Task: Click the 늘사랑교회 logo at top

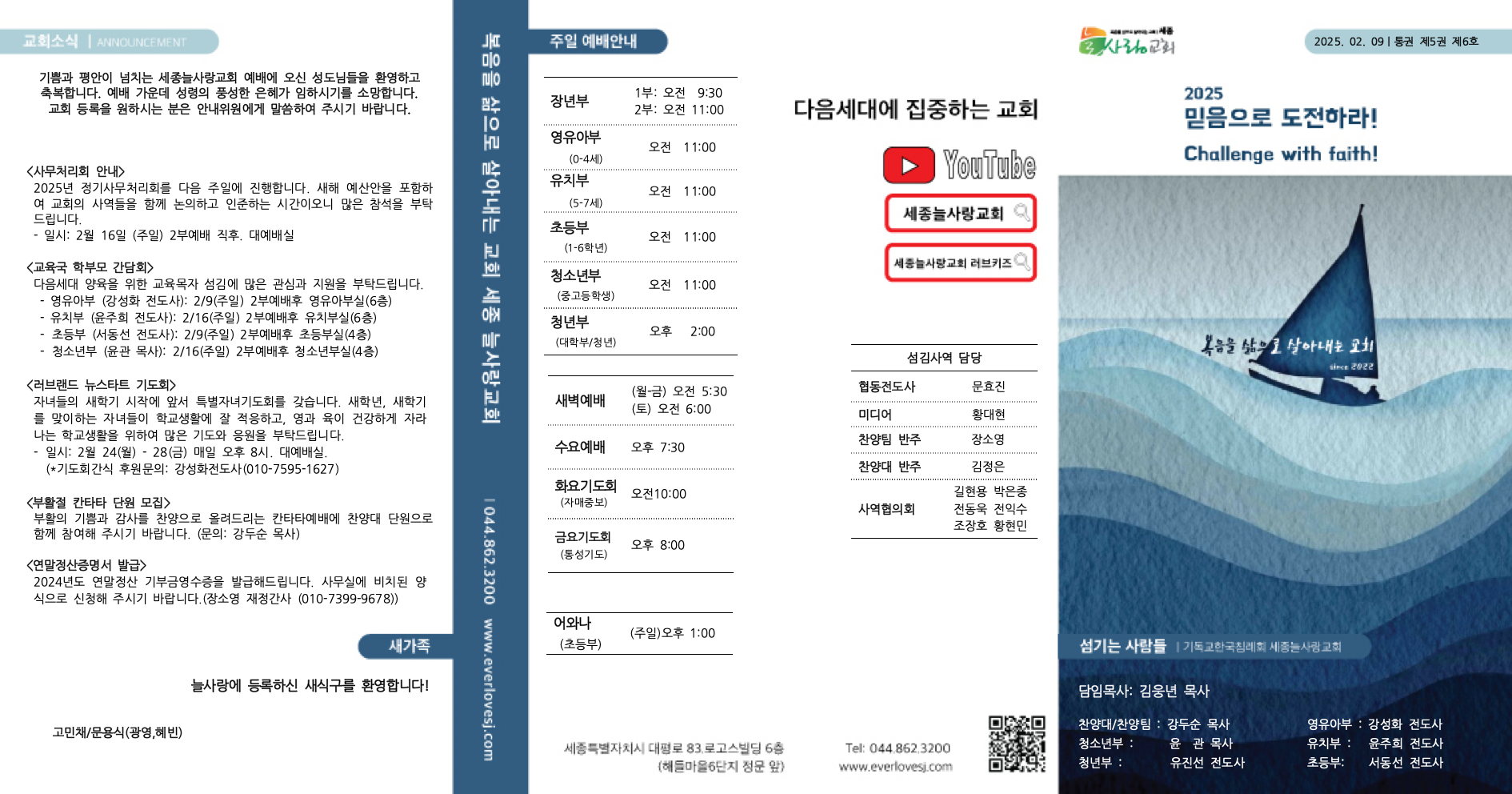Action: tap(1126, 41)
